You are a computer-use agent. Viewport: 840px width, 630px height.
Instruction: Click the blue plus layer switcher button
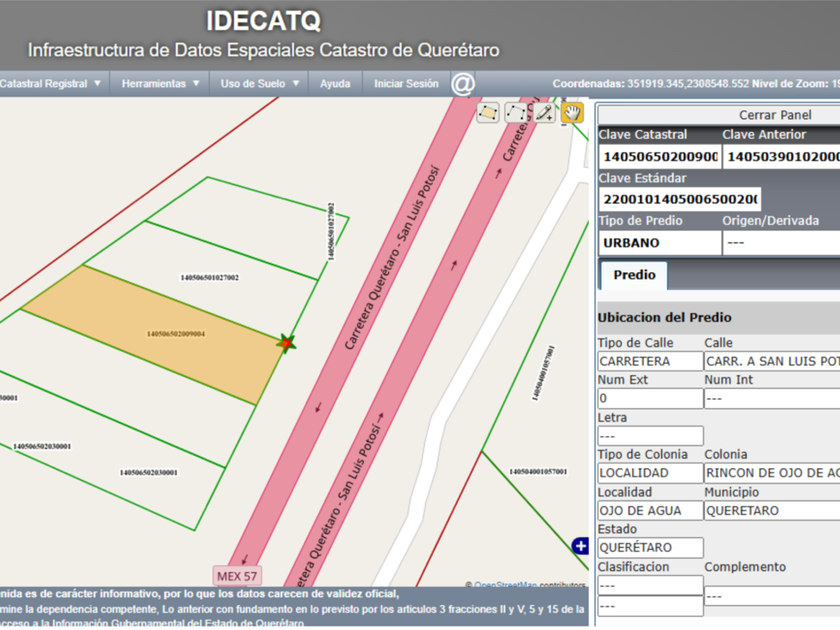pyautogui.click(x=580, y=545)
